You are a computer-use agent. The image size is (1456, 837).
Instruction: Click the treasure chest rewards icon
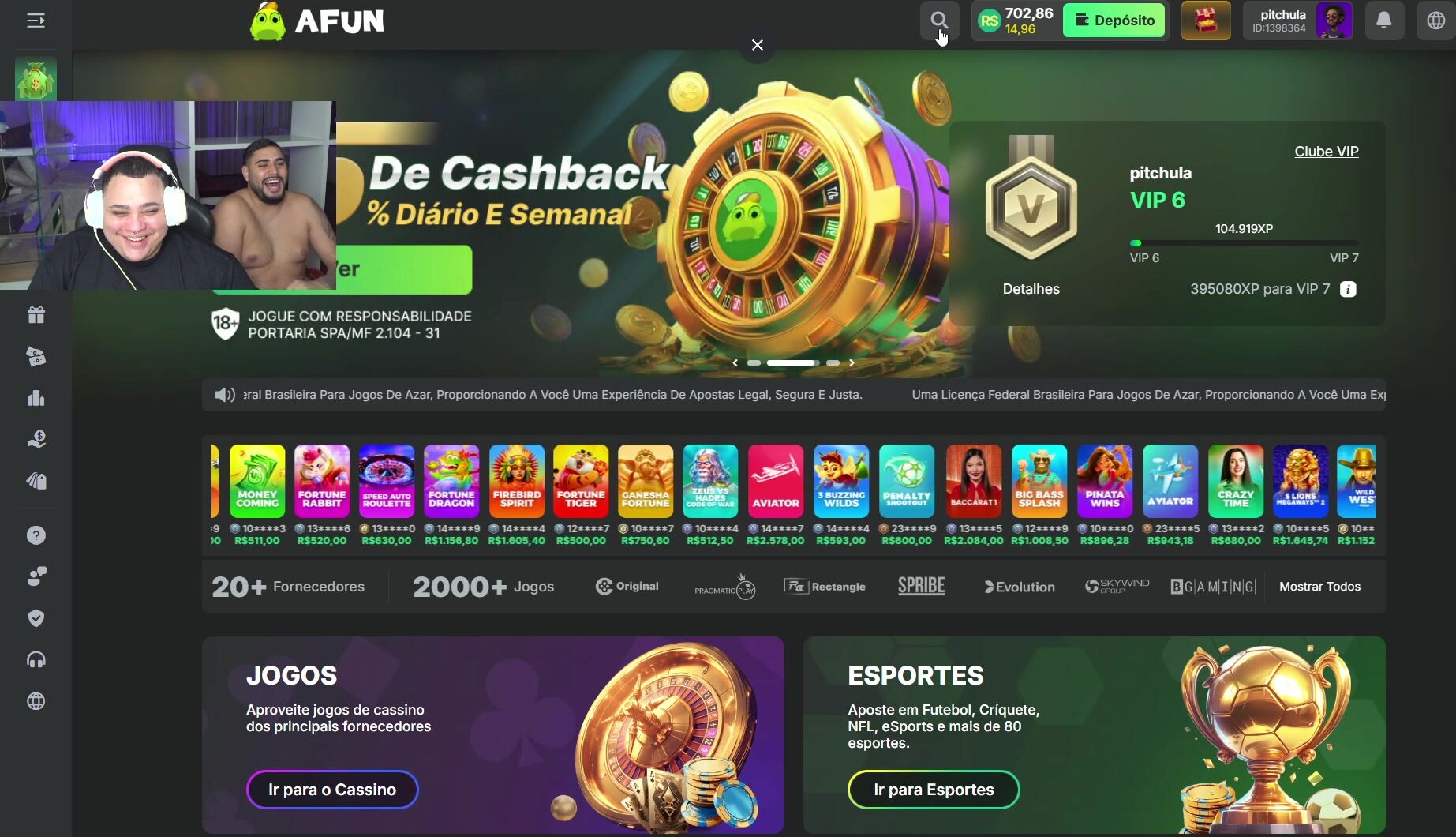tap(1205, 21)
